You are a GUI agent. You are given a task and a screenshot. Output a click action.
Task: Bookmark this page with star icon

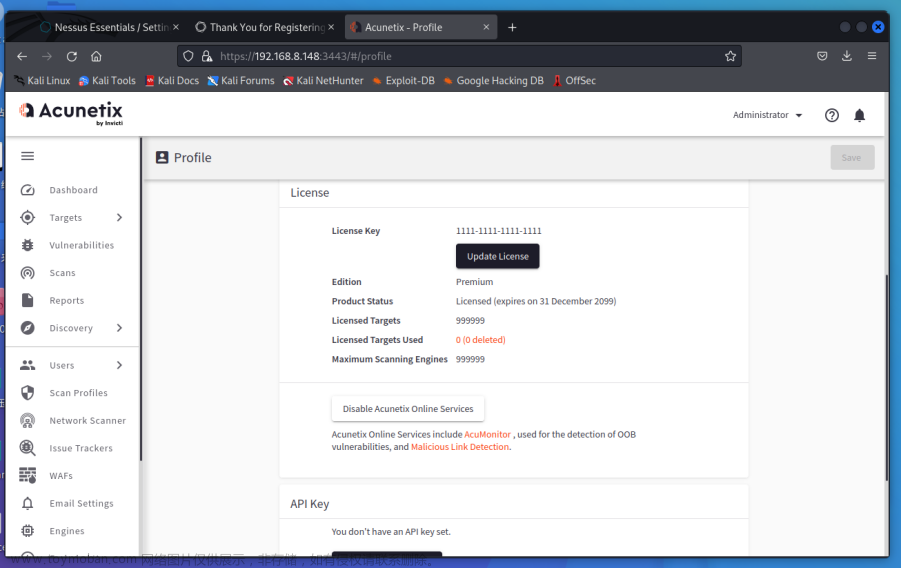click(x=731, y=56)
